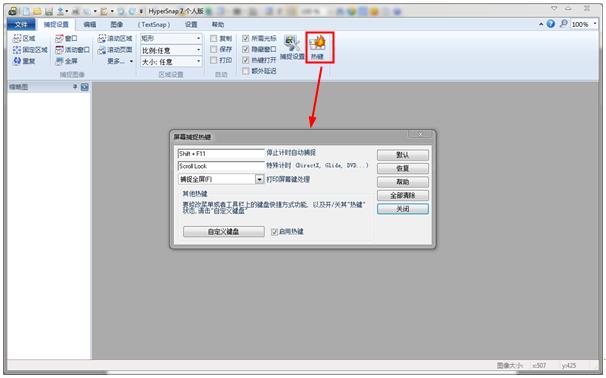Toggle the 复制 copy checkbox
This screenshot has height=378, width=606.
click(x=213, y=38)
